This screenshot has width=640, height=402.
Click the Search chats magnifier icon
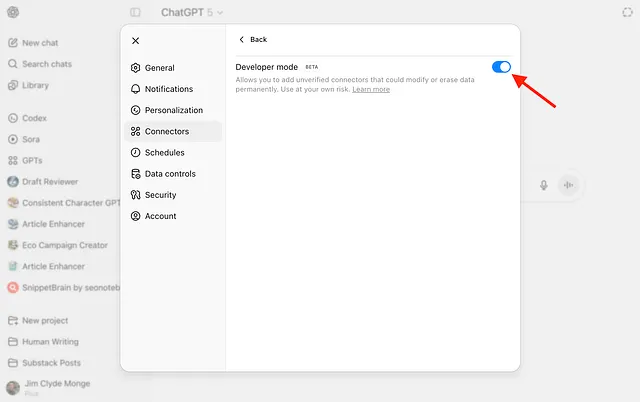click(13, 64)
